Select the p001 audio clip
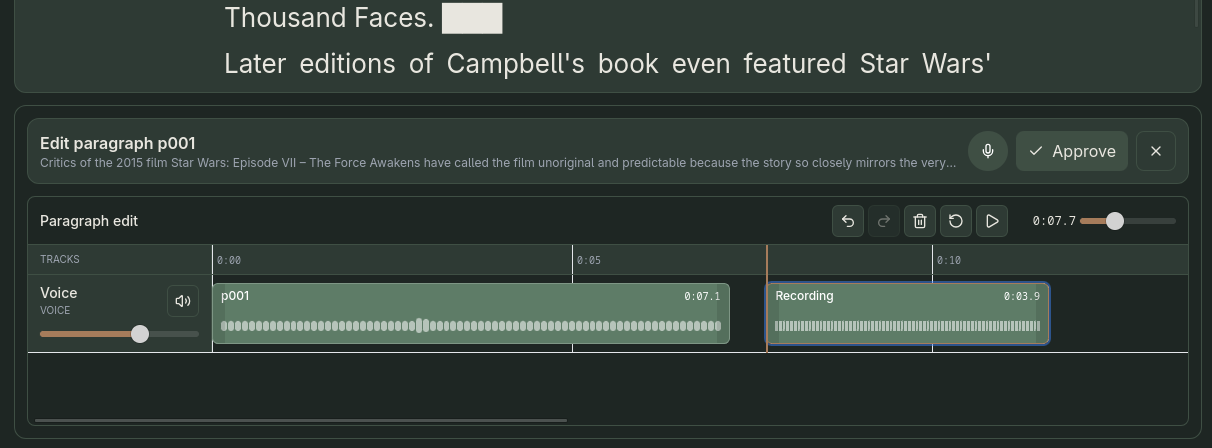The height and width of the screenshot is (448, 1212). pyautogui.click(x=471, y=313)
